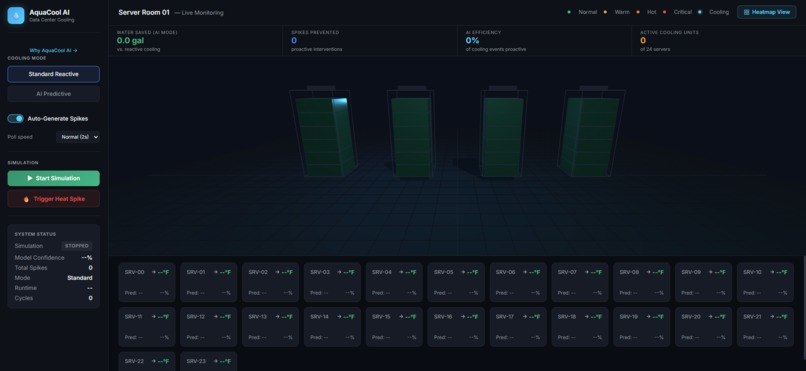Image resolution: width=806 pixels, height=371 pixels.
Task: Open the Poll speed dropdown
Action: tap(78, 137)
